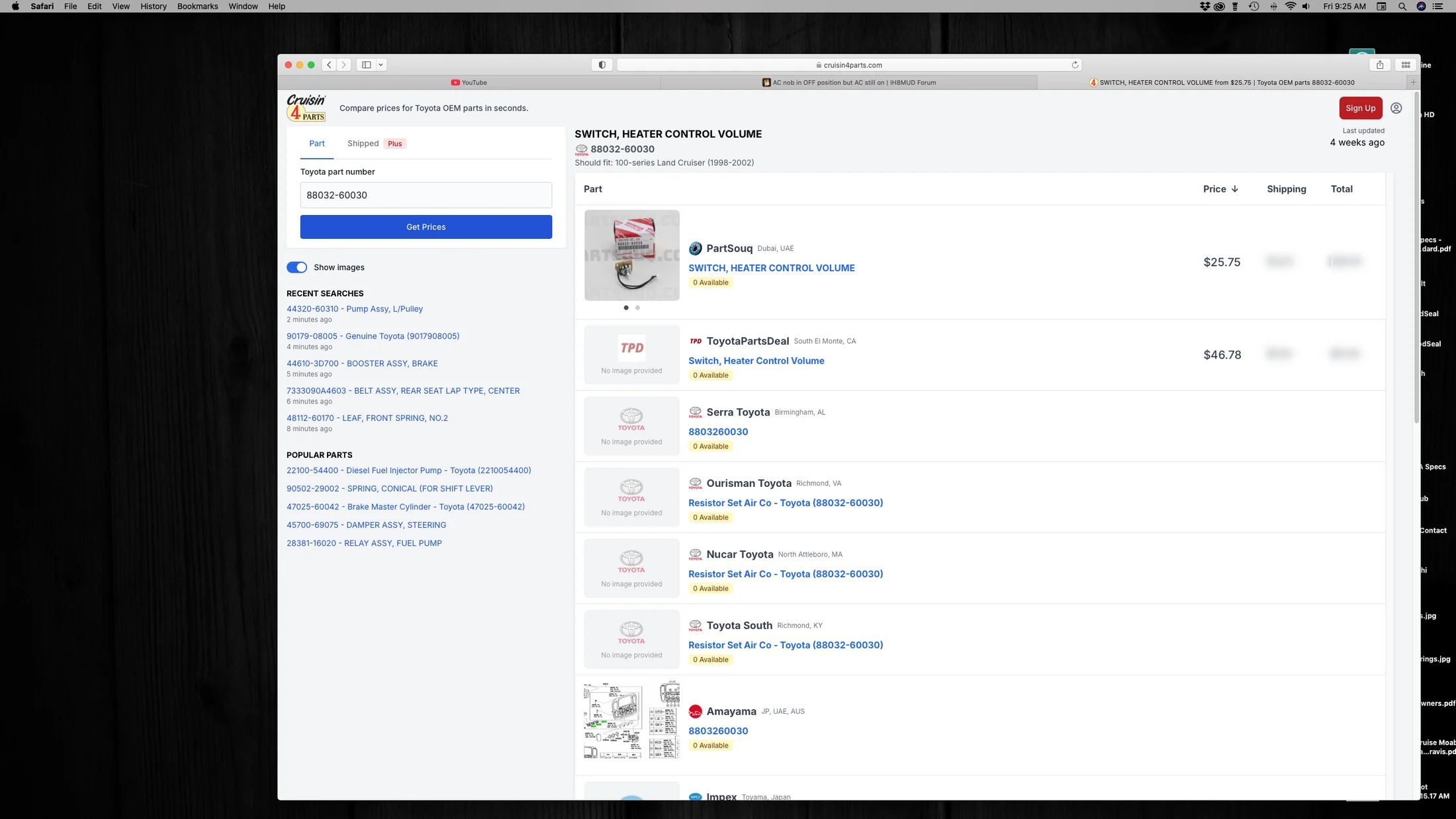Click Safari's reload page icon
1456x819 pixels.
point(1075,65)
